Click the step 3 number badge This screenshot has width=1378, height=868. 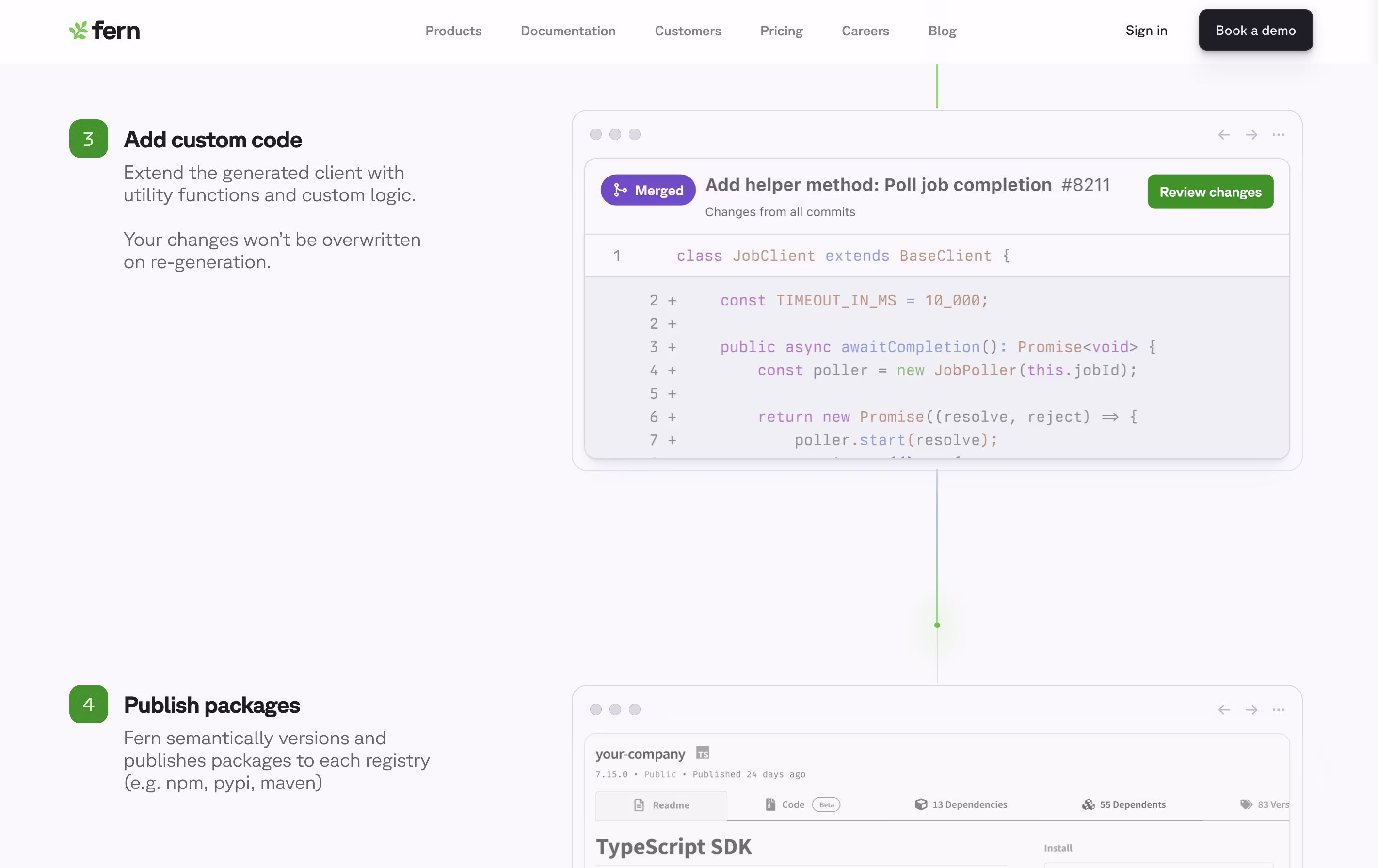89,139
